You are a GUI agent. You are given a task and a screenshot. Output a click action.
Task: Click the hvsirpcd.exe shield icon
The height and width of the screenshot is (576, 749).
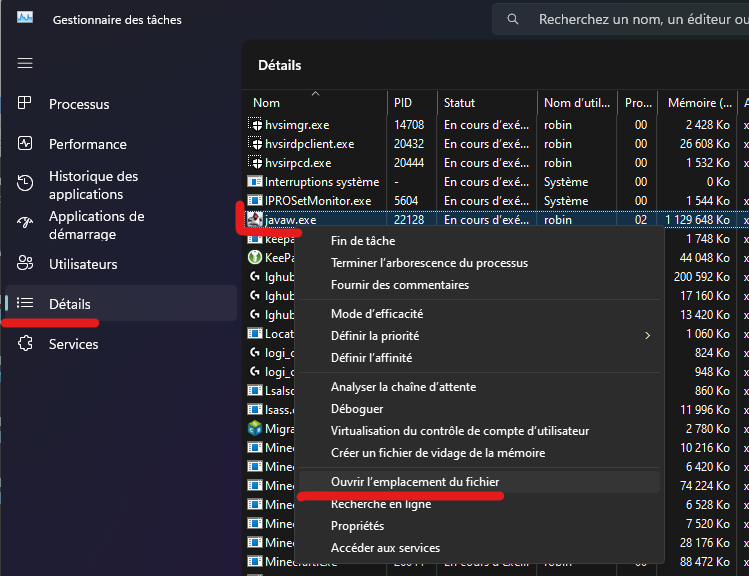tap(255, 162)
